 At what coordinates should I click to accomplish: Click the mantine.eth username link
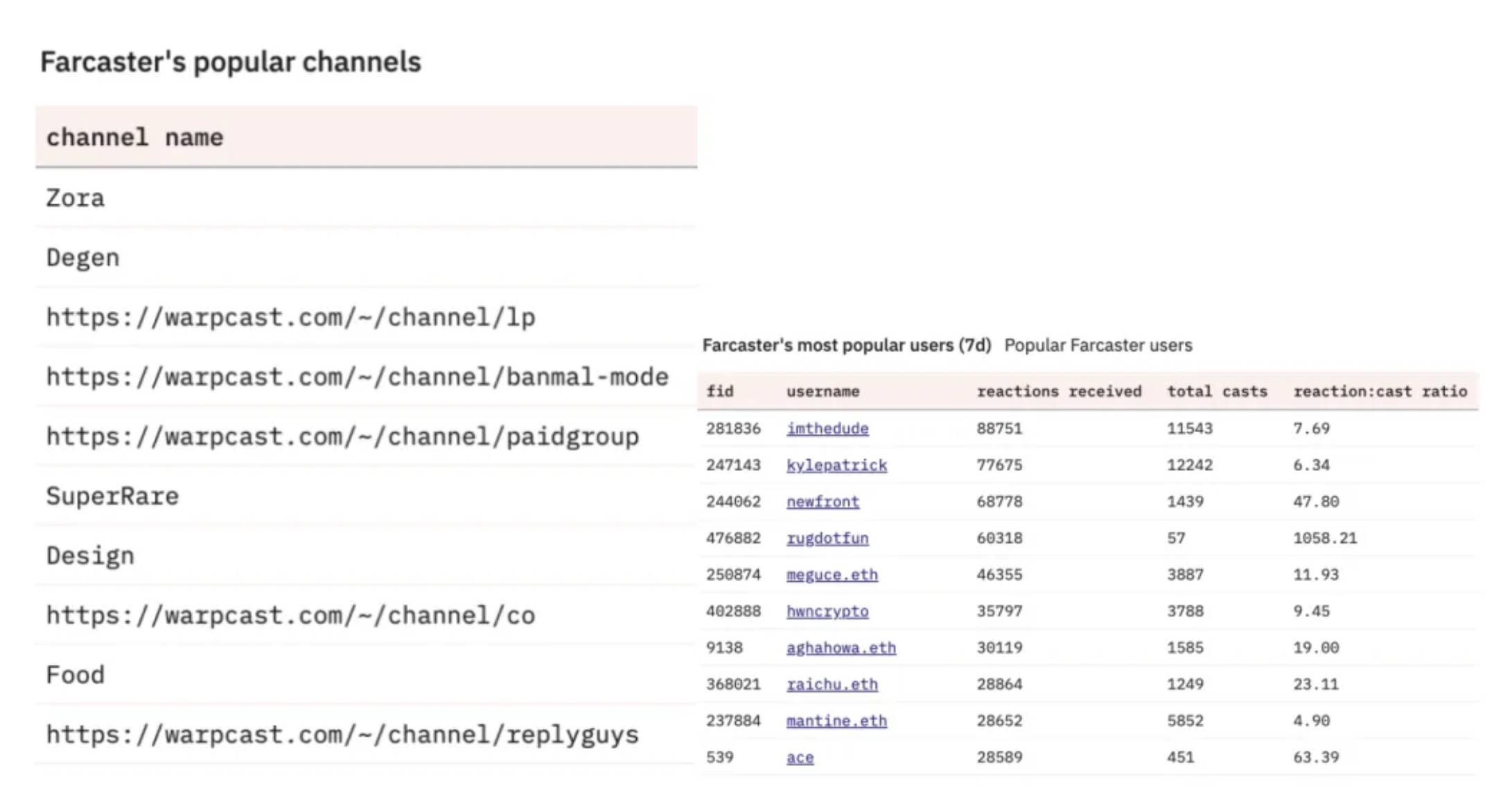pos(836,721)
